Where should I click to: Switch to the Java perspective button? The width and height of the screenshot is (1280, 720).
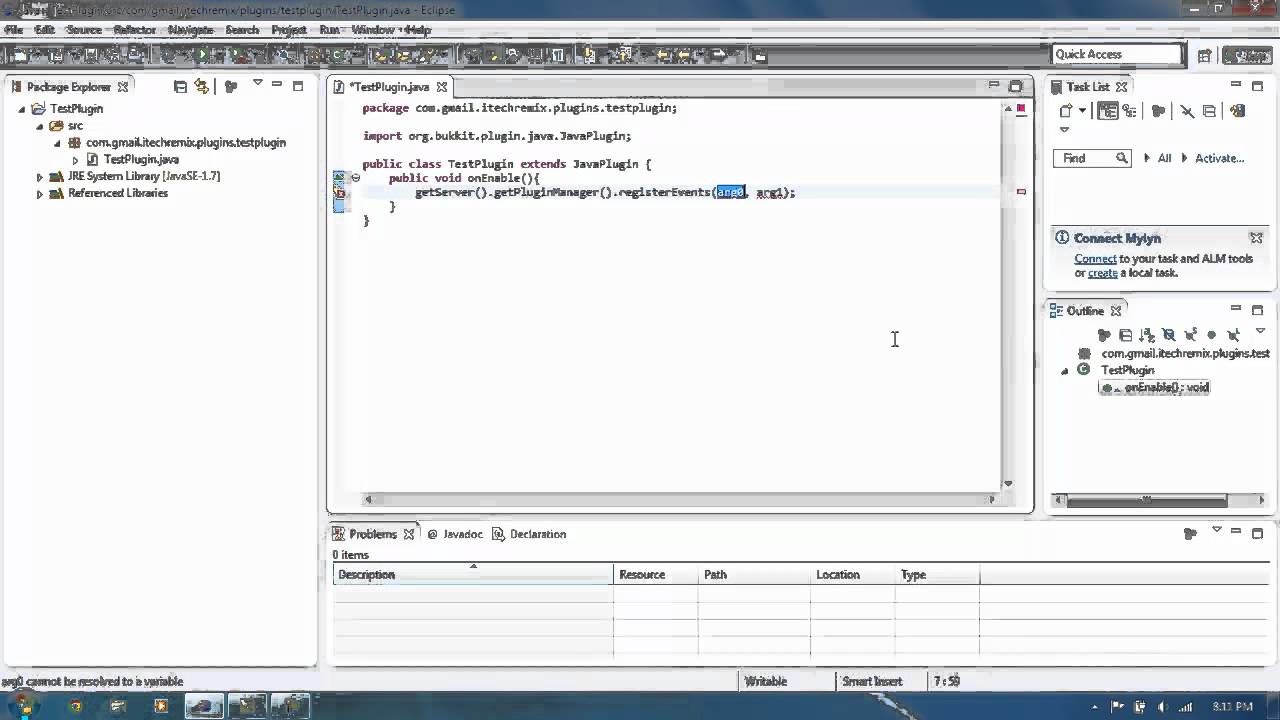pos(1247,55)
